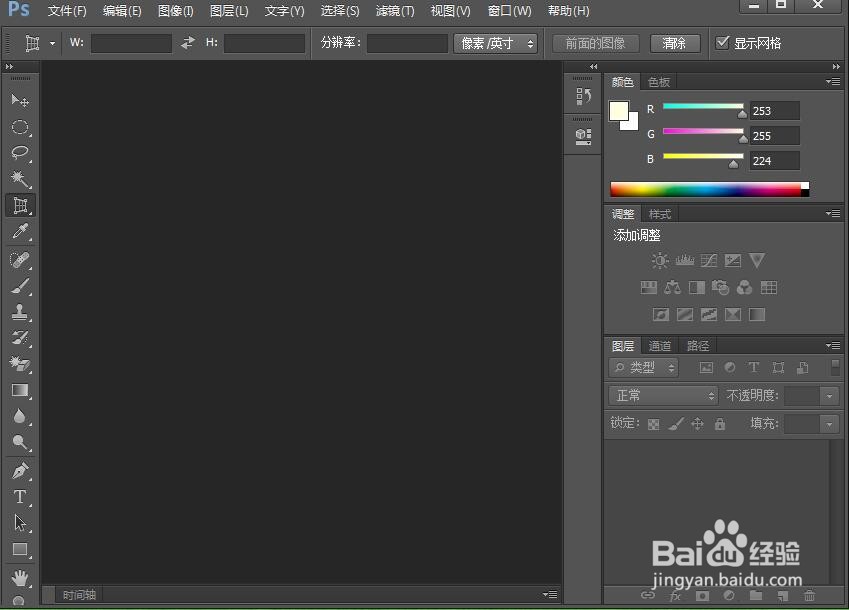This screenshot has height=610, width=849.
Task: Add a Photo Filter adjustment
Action: tap(720, 287)
